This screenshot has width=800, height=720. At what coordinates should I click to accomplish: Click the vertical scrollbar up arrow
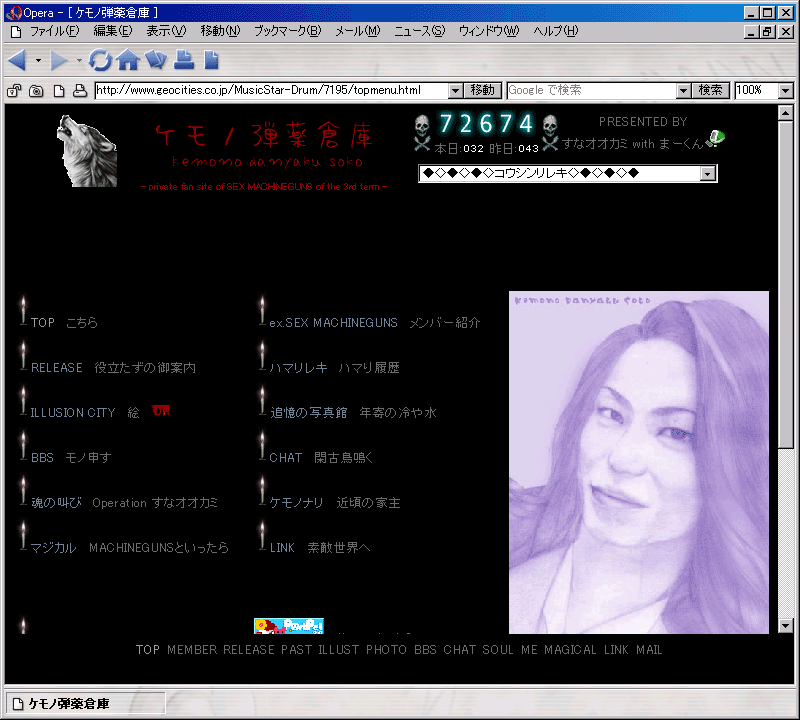pos(786,113)
